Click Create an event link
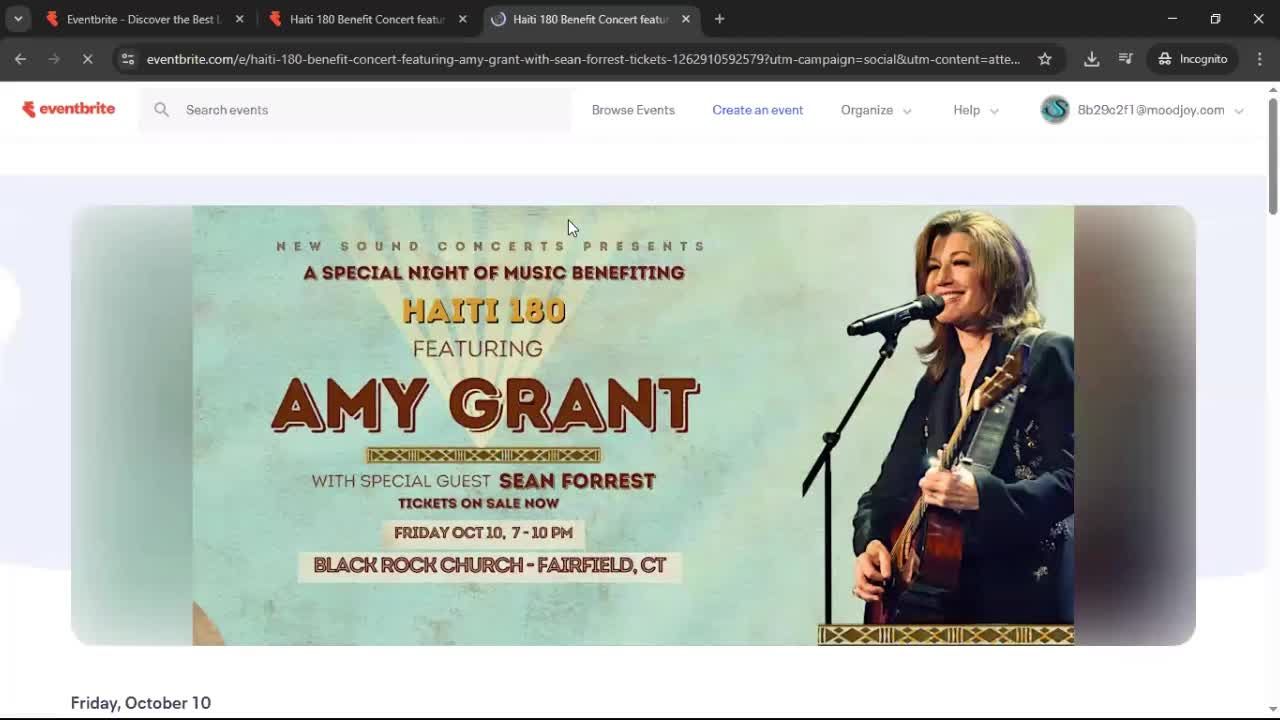This screenshot has width=1280, height=720. pos(757,110)
